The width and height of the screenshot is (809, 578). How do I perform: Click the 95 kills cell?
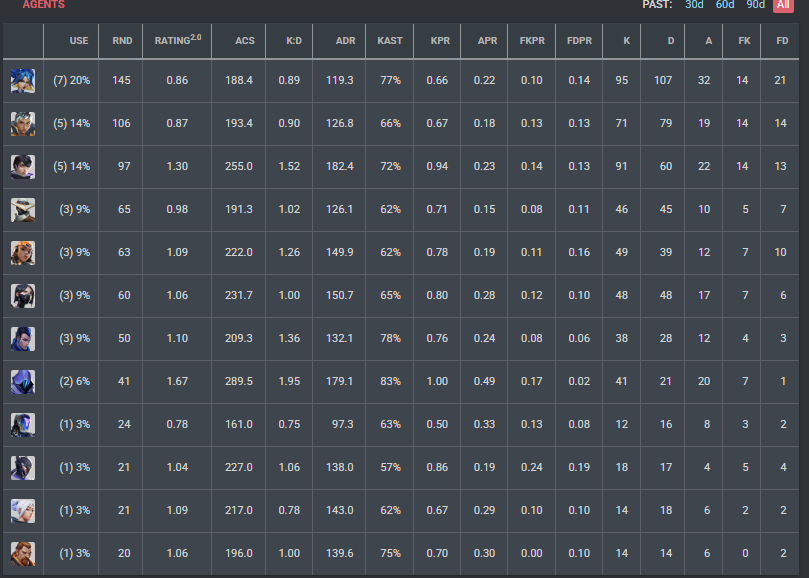point(622,80)
